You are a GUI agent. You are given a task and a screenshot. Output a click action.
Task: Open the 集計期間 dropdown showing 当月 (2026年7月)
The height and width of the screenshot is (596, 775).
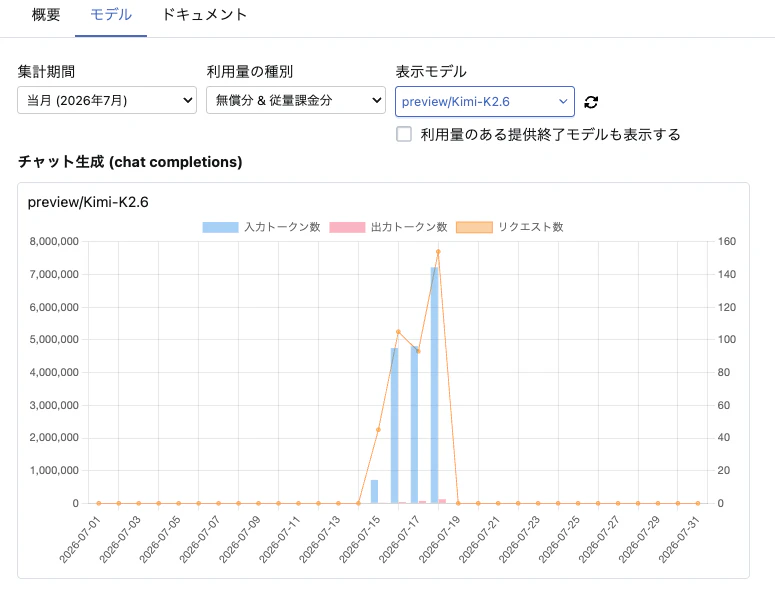pos(107,100)
